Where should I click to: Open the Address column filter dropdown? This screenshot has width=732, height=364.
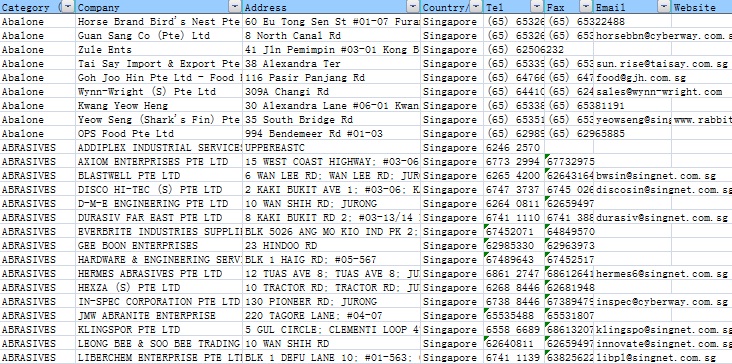tap(413, 7)
